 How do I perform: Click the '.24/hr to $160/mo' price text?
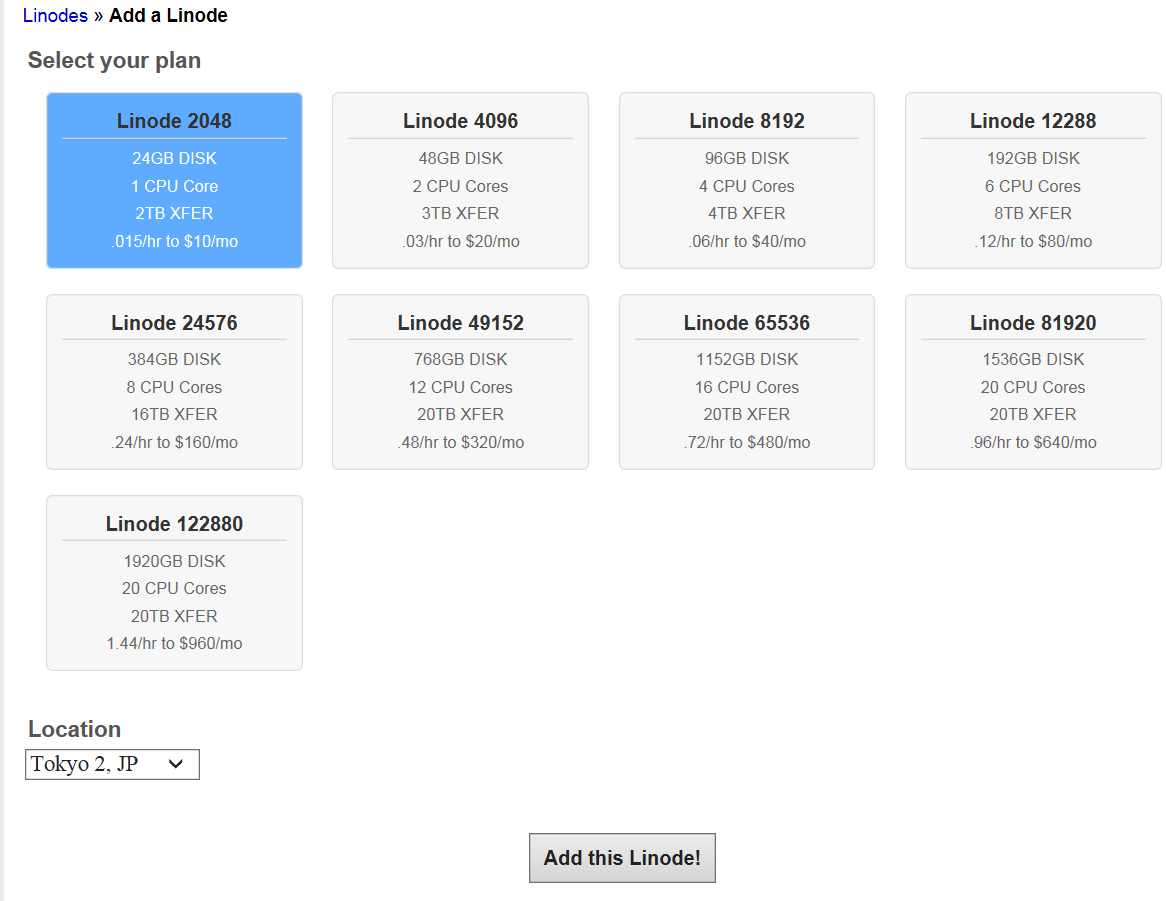[175, 442]
